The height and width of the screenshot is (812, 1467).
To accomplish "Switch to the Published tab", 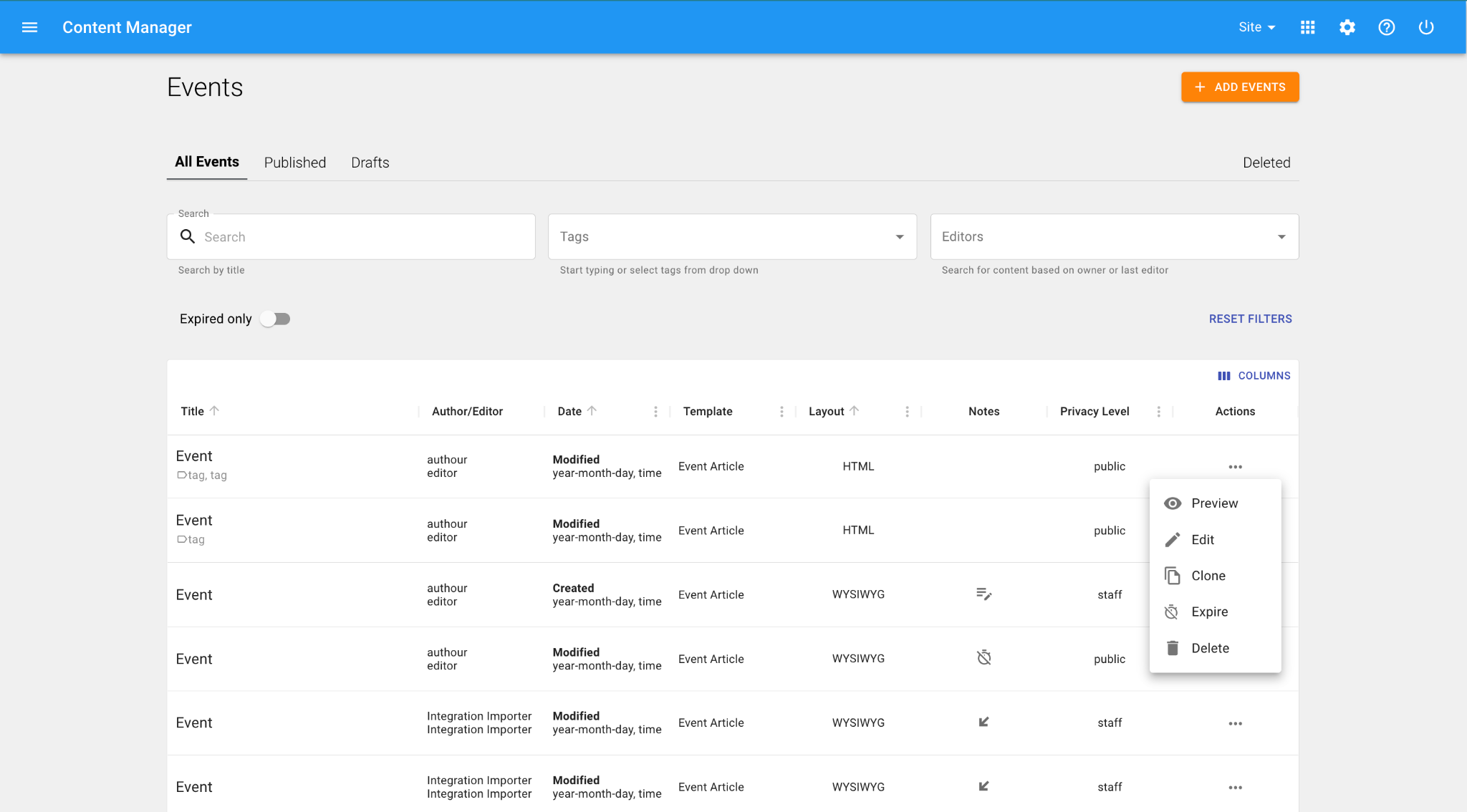I will [x=294, y=163].
